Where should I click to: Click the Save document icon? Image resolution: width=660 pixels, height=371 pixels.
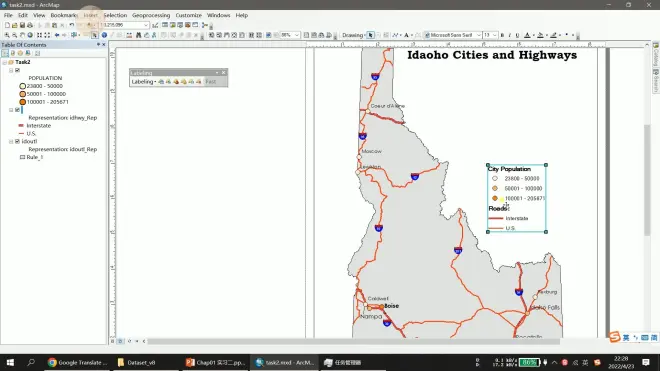22,25
